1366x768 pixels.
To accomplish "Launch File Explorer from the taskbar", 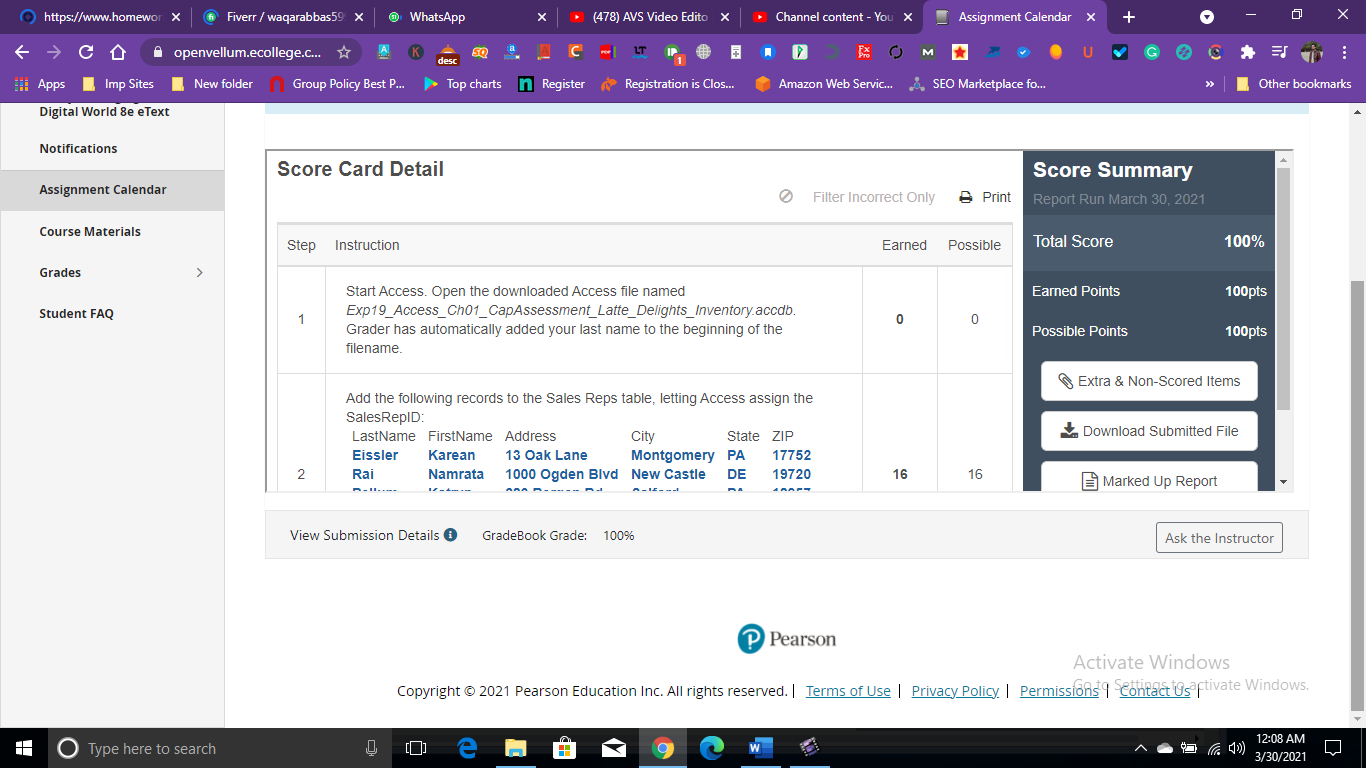I will 515,748.
